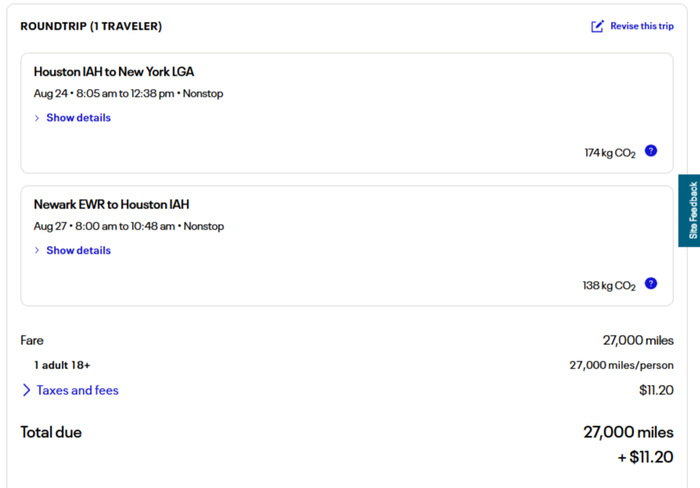Click the 174 kg CO2 emissions label

[610, 153]
